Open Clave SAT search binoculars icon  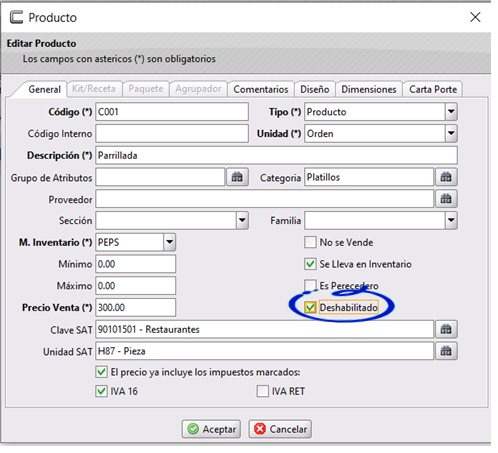(x=446, y=329)
